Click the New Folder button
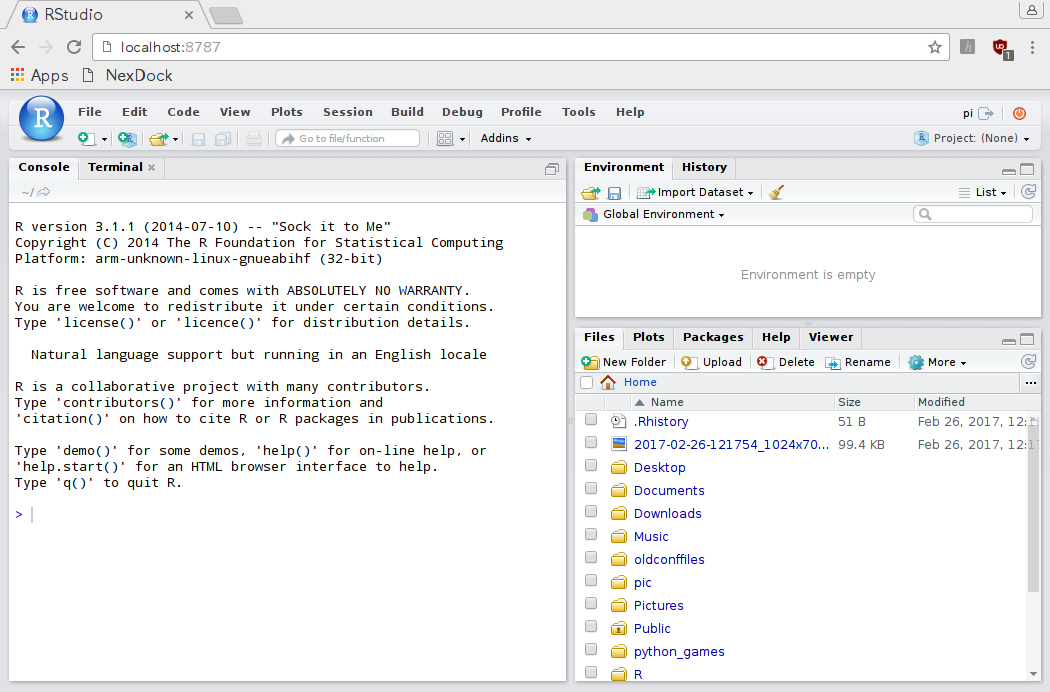1050x692 pixels. pyautogui.click(x=624, y=362)
